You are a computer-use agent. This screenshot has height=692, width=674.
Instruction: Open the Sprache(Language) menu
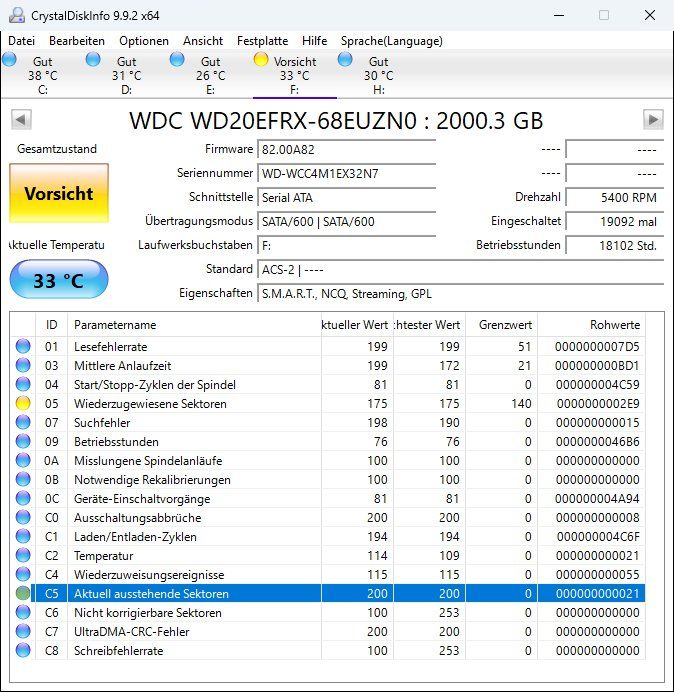point(392,41)
